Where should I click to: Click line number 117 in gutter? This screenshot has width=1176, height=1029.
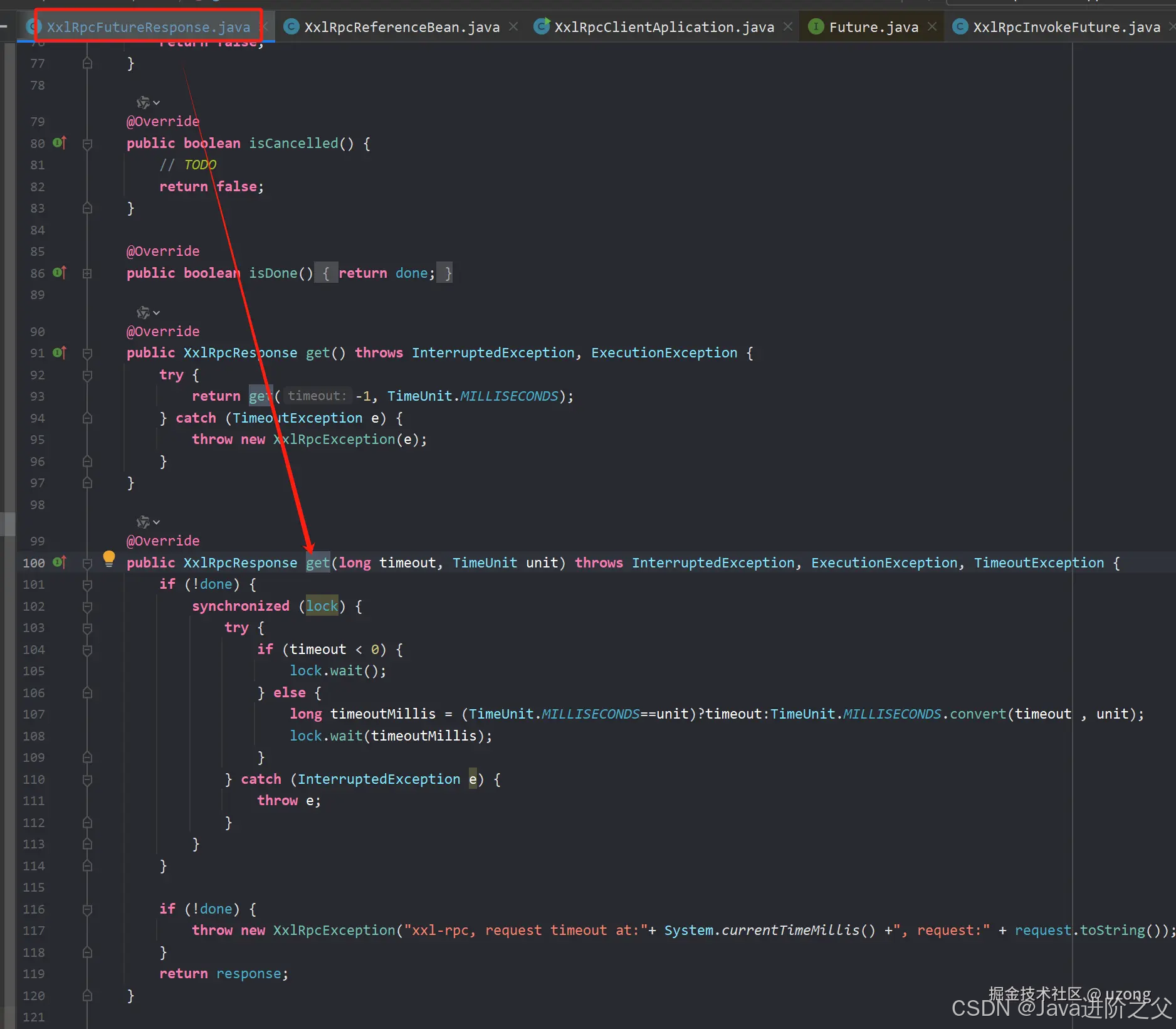click(34, 931)
